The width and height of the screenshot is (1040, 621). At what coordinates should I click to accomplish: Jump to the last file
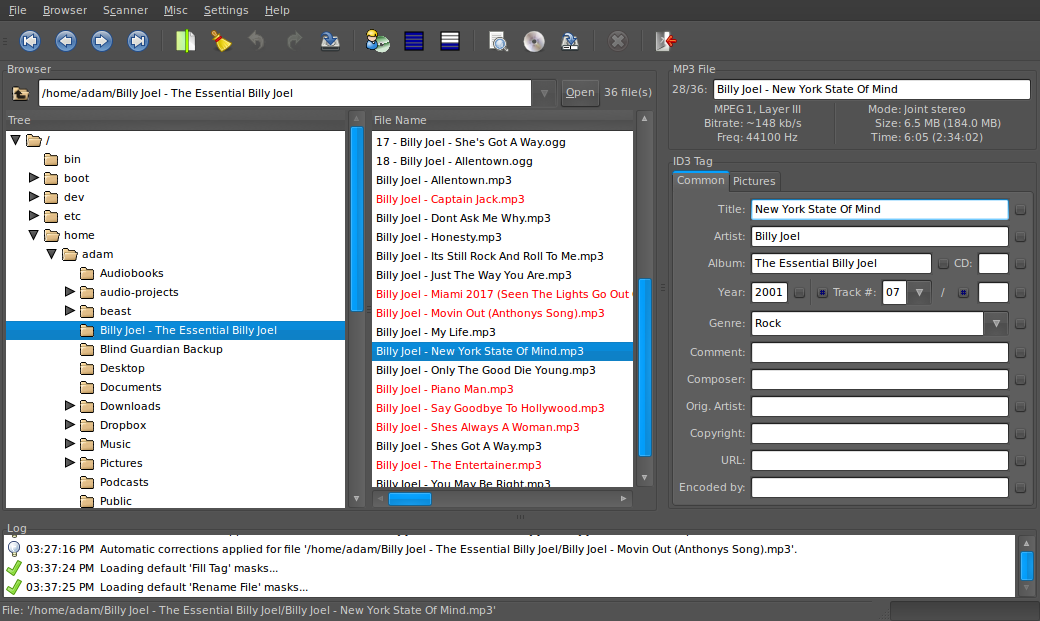pyautogui.click(x=137, y=41)
